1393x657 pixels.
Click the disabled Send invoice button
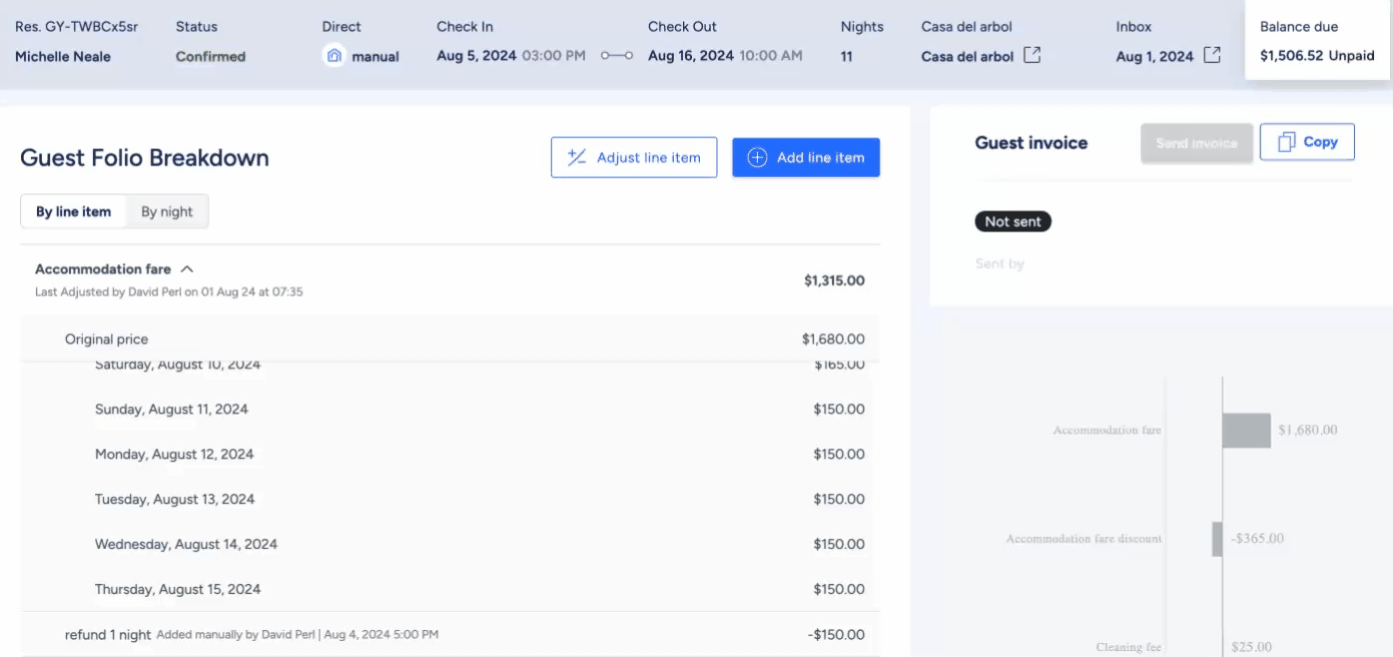point(1196,142)
